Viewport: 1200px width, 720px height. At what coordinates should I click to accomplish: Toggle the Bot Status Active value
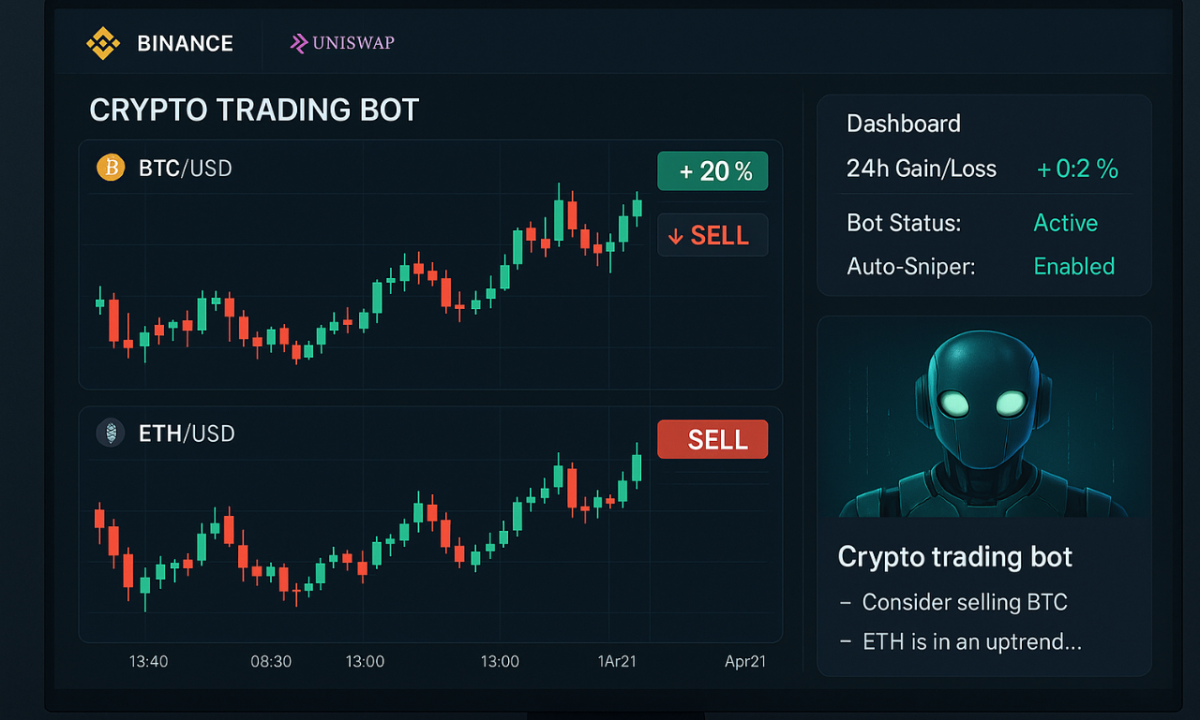(x=1065, y=223)
